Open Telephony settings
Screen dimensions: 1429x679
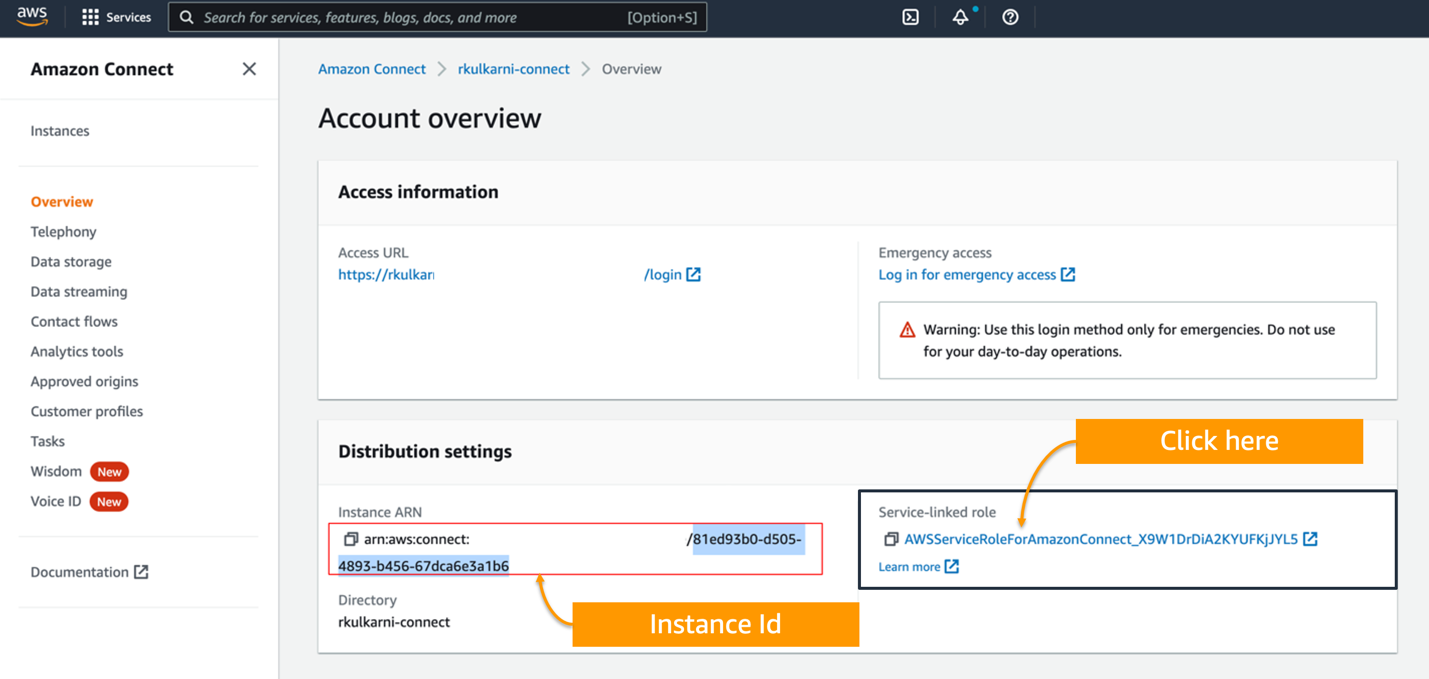pos(64,231)
